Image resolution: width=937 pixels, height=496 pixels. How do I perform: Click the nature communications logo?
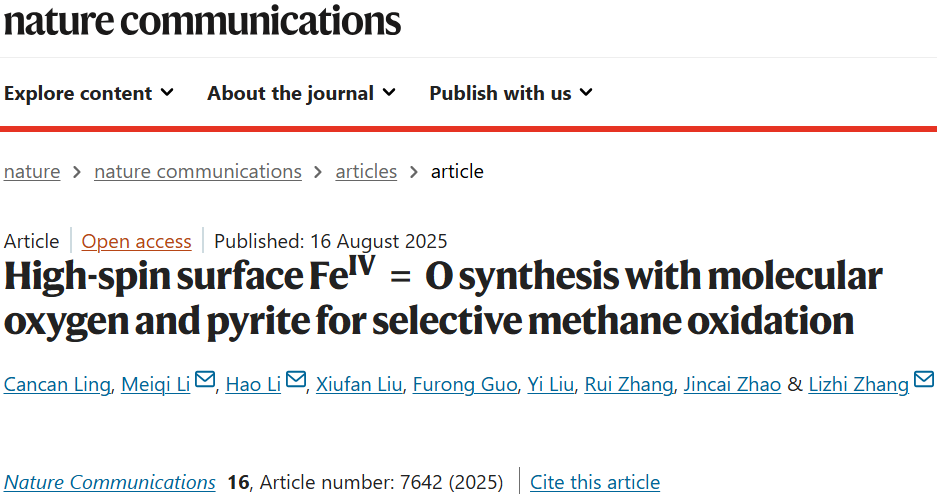click(x=202, y=21)
